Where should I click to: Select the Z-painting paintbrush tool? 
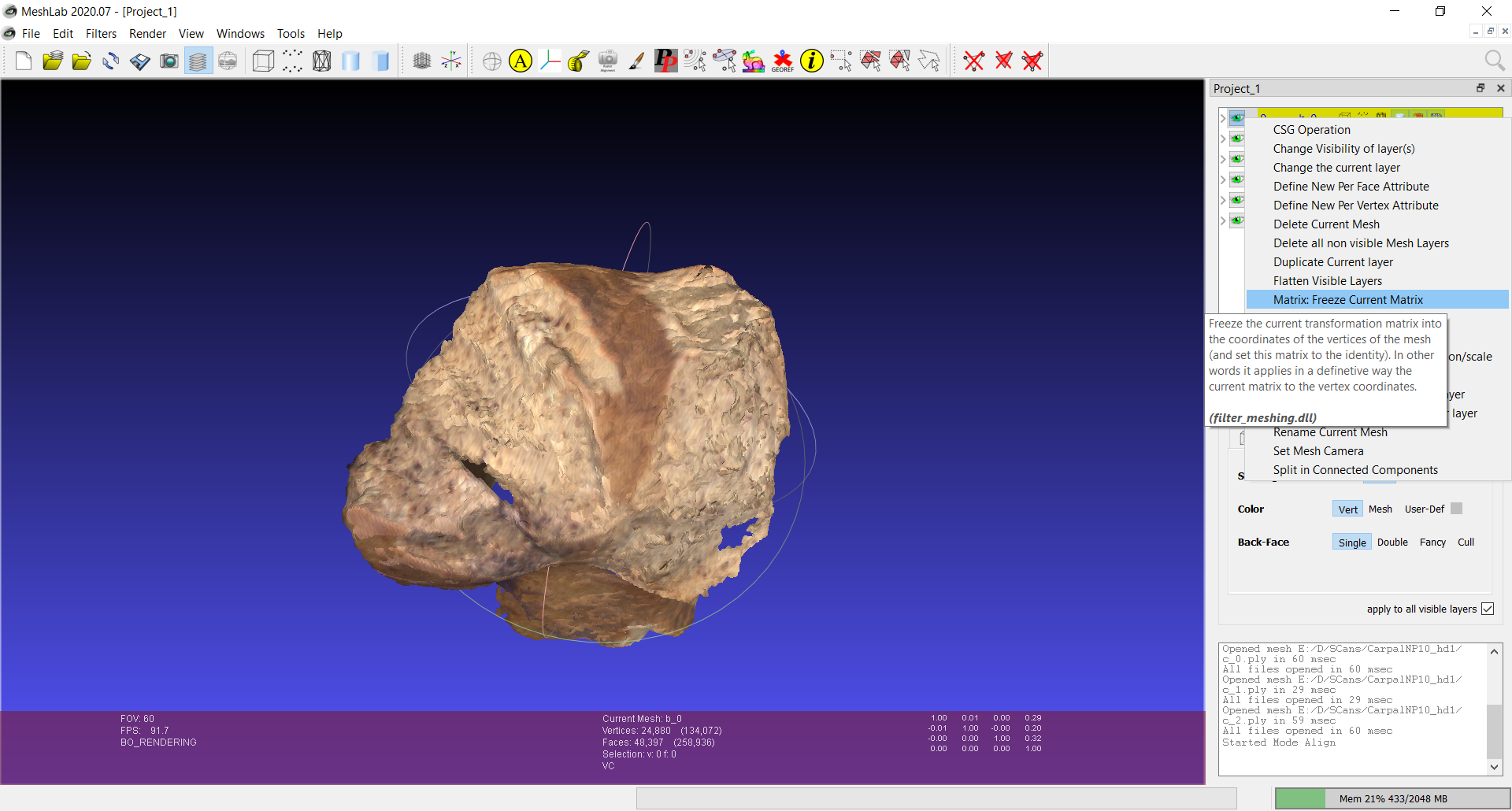[x=636, y=61]
